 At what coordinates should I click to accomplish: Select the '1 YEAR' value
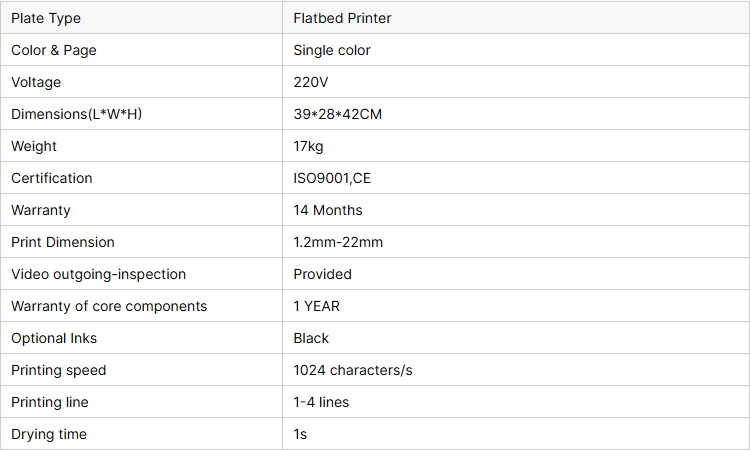(318, 306)
